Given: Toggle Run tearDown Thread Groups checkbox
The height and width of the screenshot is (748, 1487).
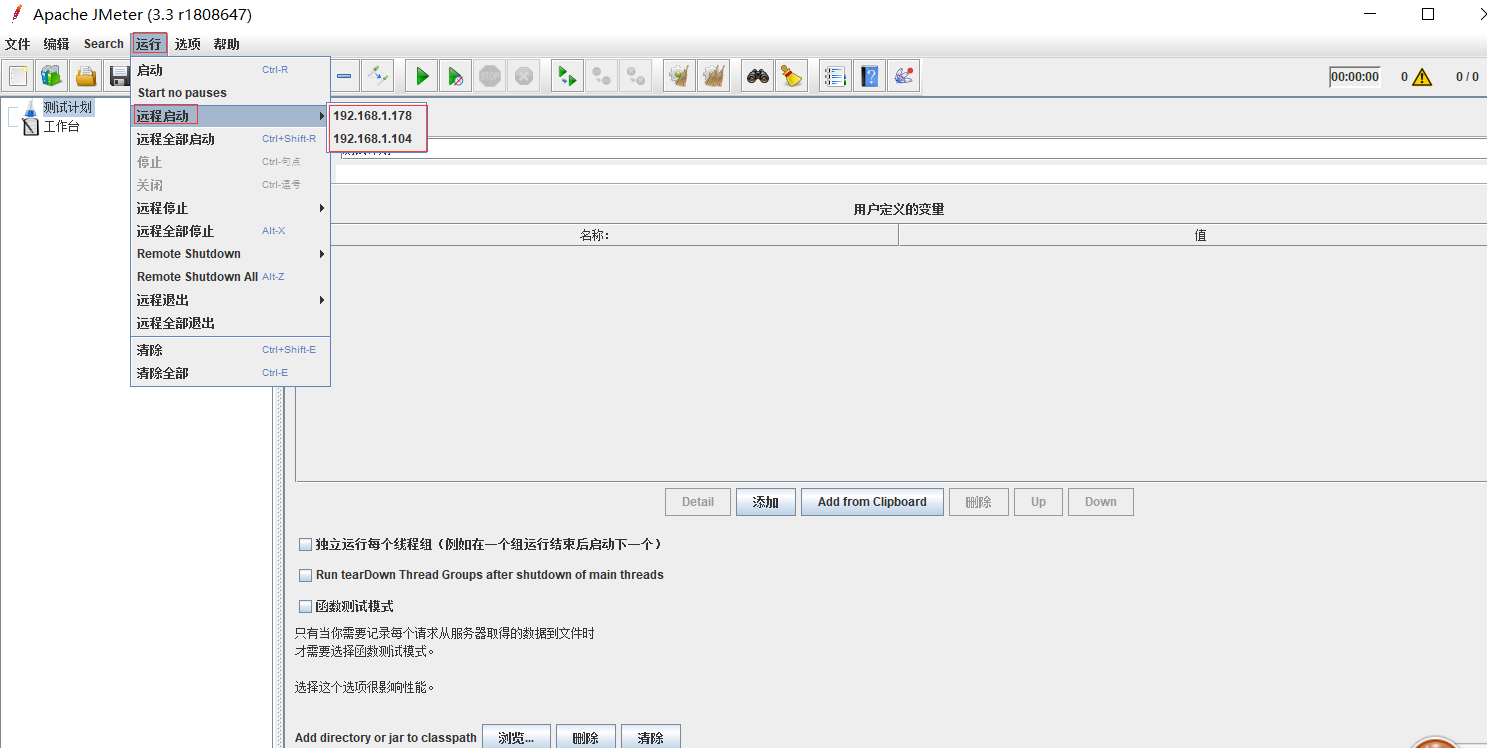Looking at the screenshot, I should (x=306, y=576).
